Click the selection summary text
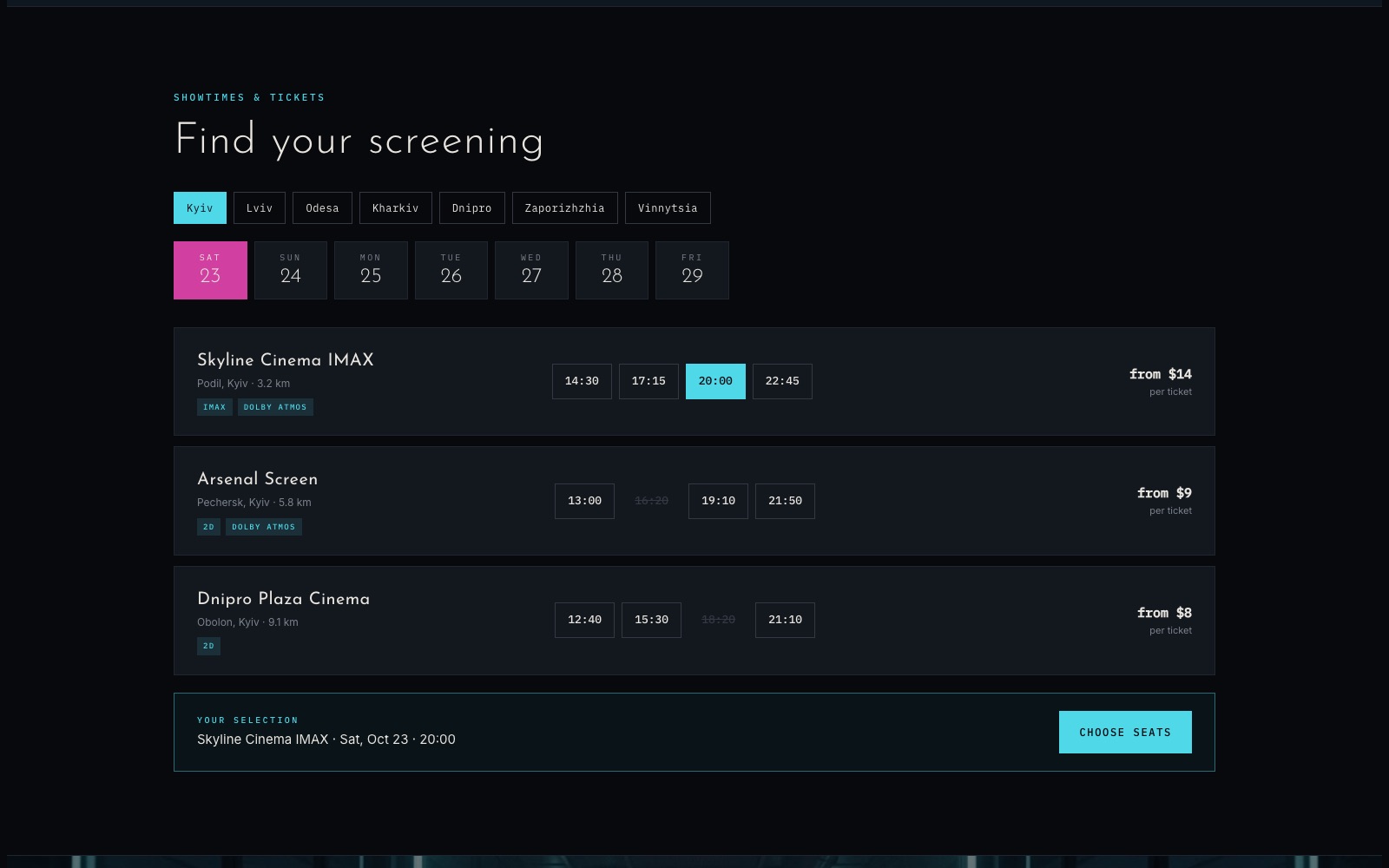Viewport: 1389px width, 868px height. click(x=326, y=740)
